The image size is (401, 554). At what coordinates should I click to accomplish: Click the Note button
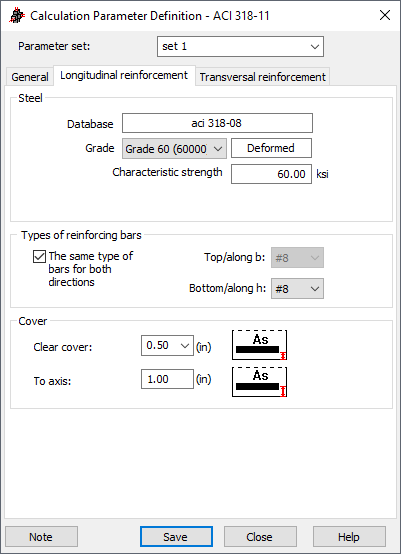[41, 537]
